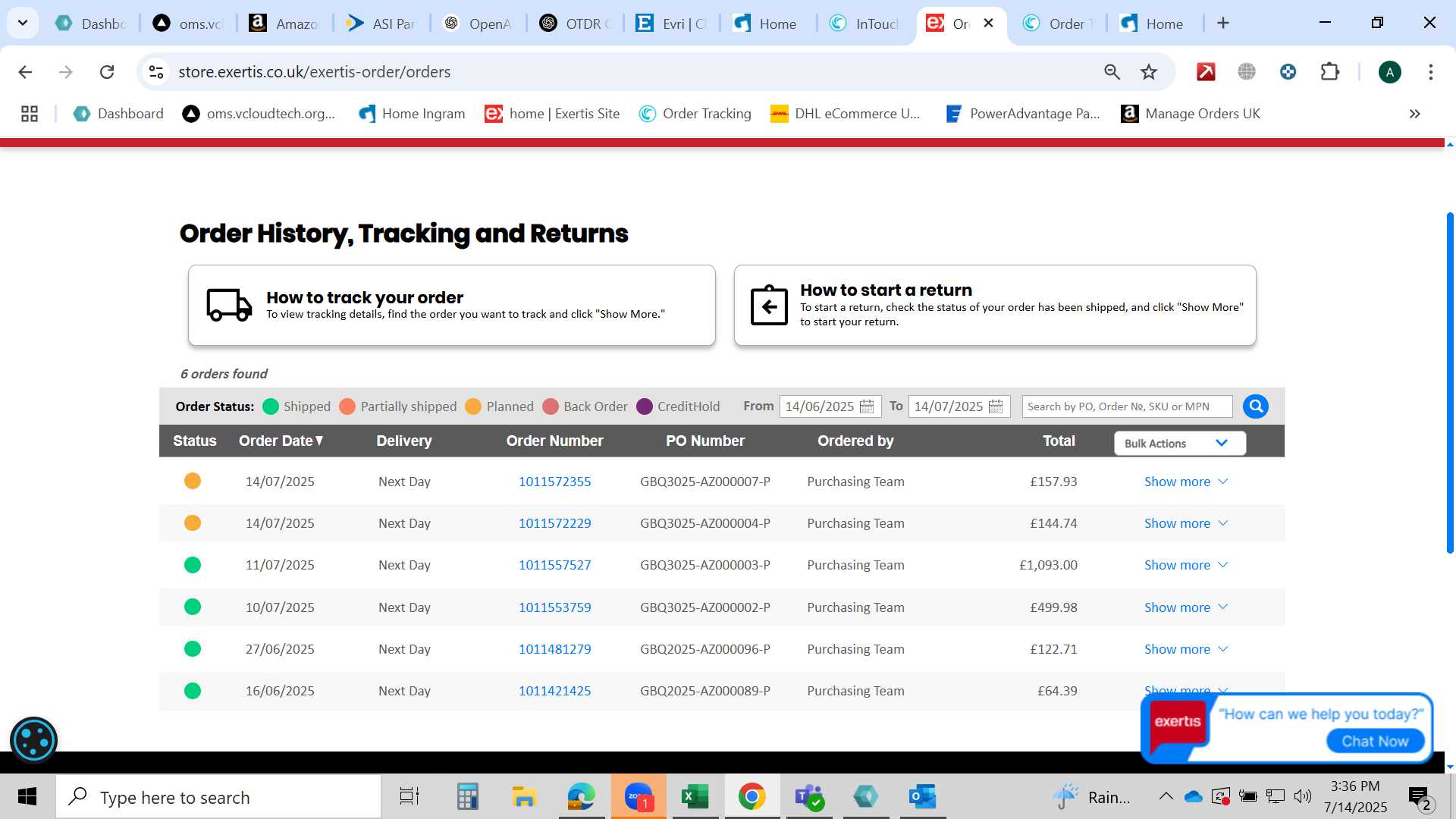Click the green Shipped dot for order 1011553759
The width and height of the screenshot is (1456, 819).
click(x=193, y=607)
